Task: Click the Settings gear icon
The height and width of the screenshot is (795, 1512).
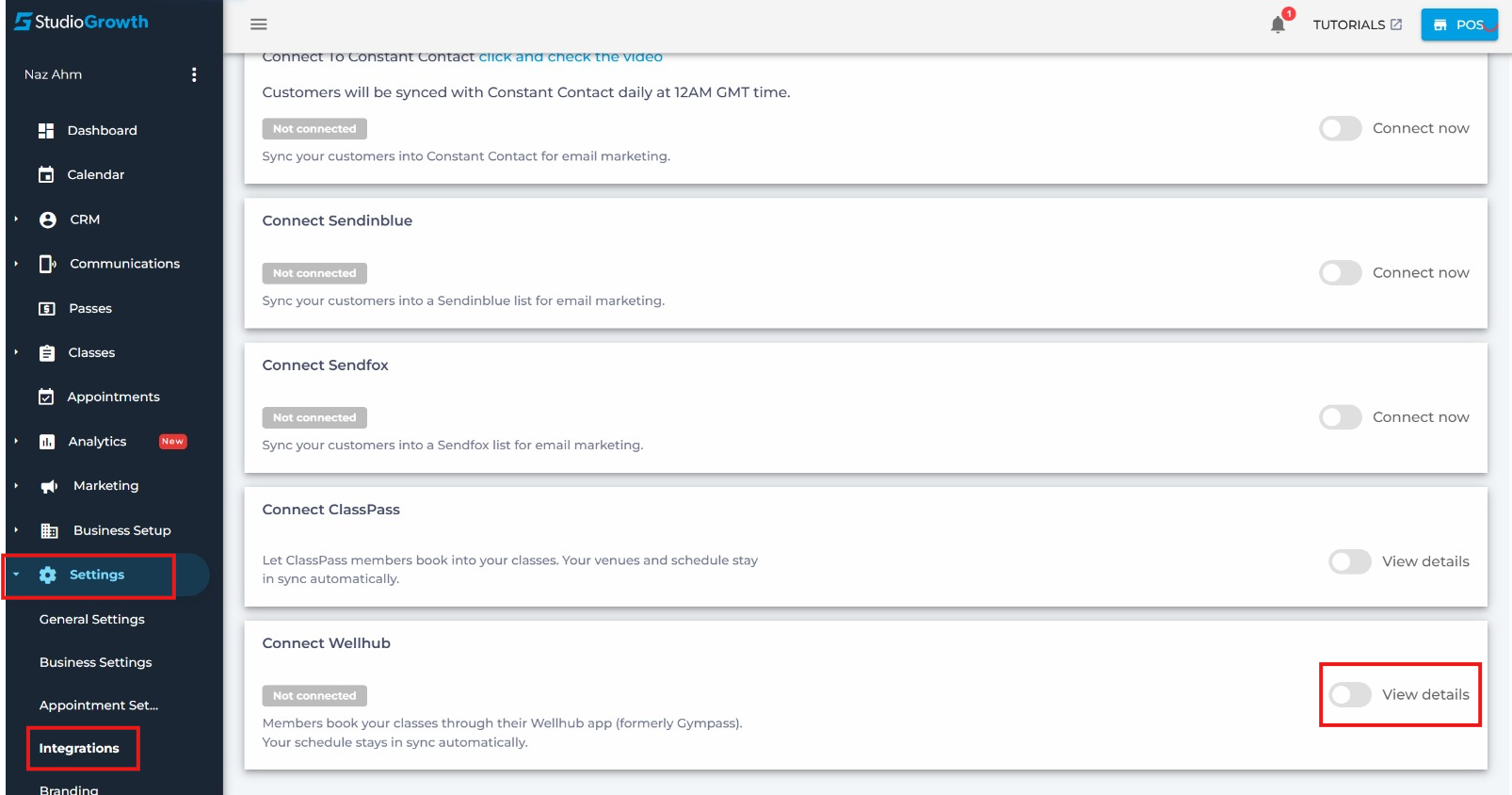Action: tap(48, 575)
